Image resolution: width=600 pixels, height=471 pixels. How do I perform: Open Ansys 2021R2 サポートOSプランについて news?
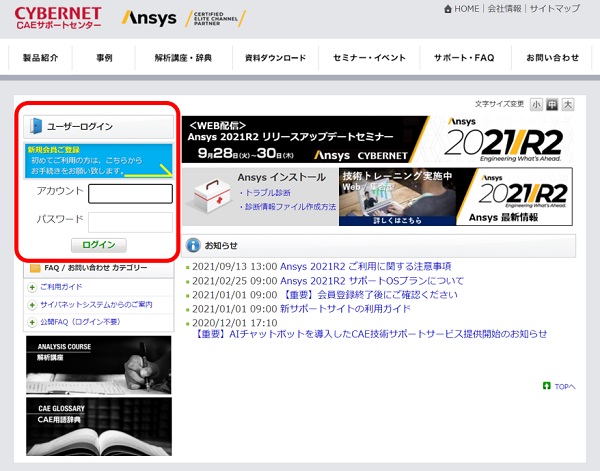tap(372, 281)
